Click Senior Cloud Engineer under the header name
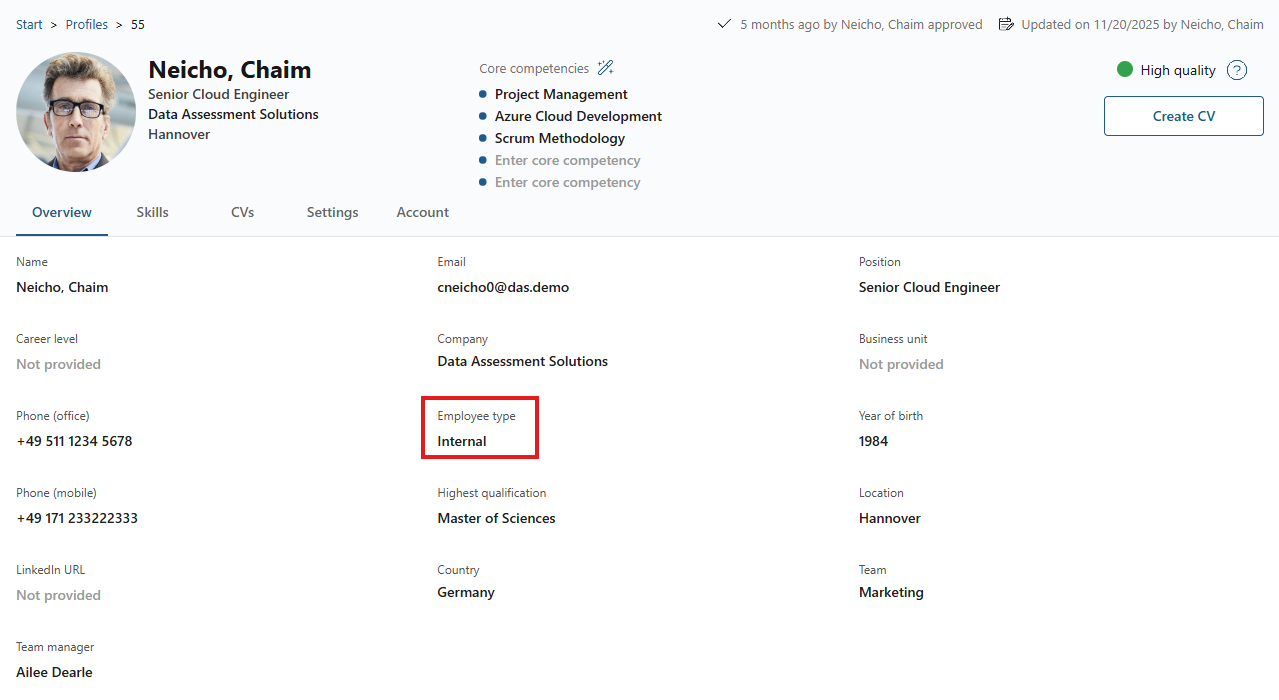This screenshot has height=700, width=1279. pos(218,94)
